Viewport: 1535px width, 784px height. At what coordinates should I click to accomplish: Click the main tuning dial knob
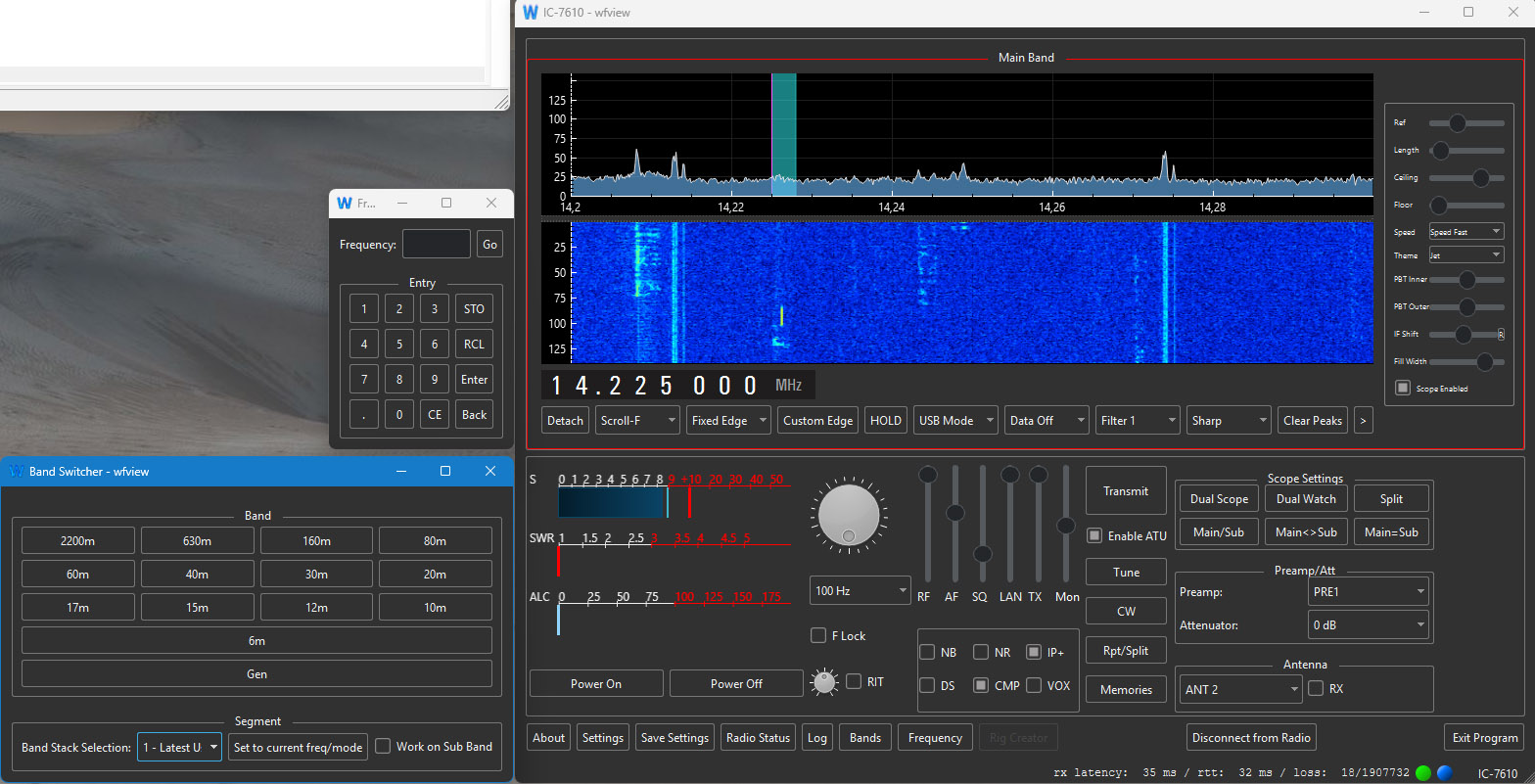click(848, 513)
